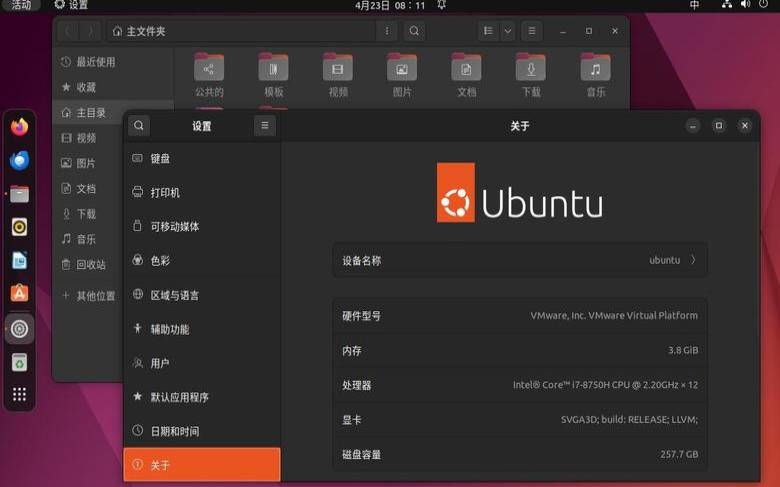Image resolution: width=780 pixels, height=487 pixels.
Task: Select 音乐 in the Files sidebar
Action: [x=89, y=239]
